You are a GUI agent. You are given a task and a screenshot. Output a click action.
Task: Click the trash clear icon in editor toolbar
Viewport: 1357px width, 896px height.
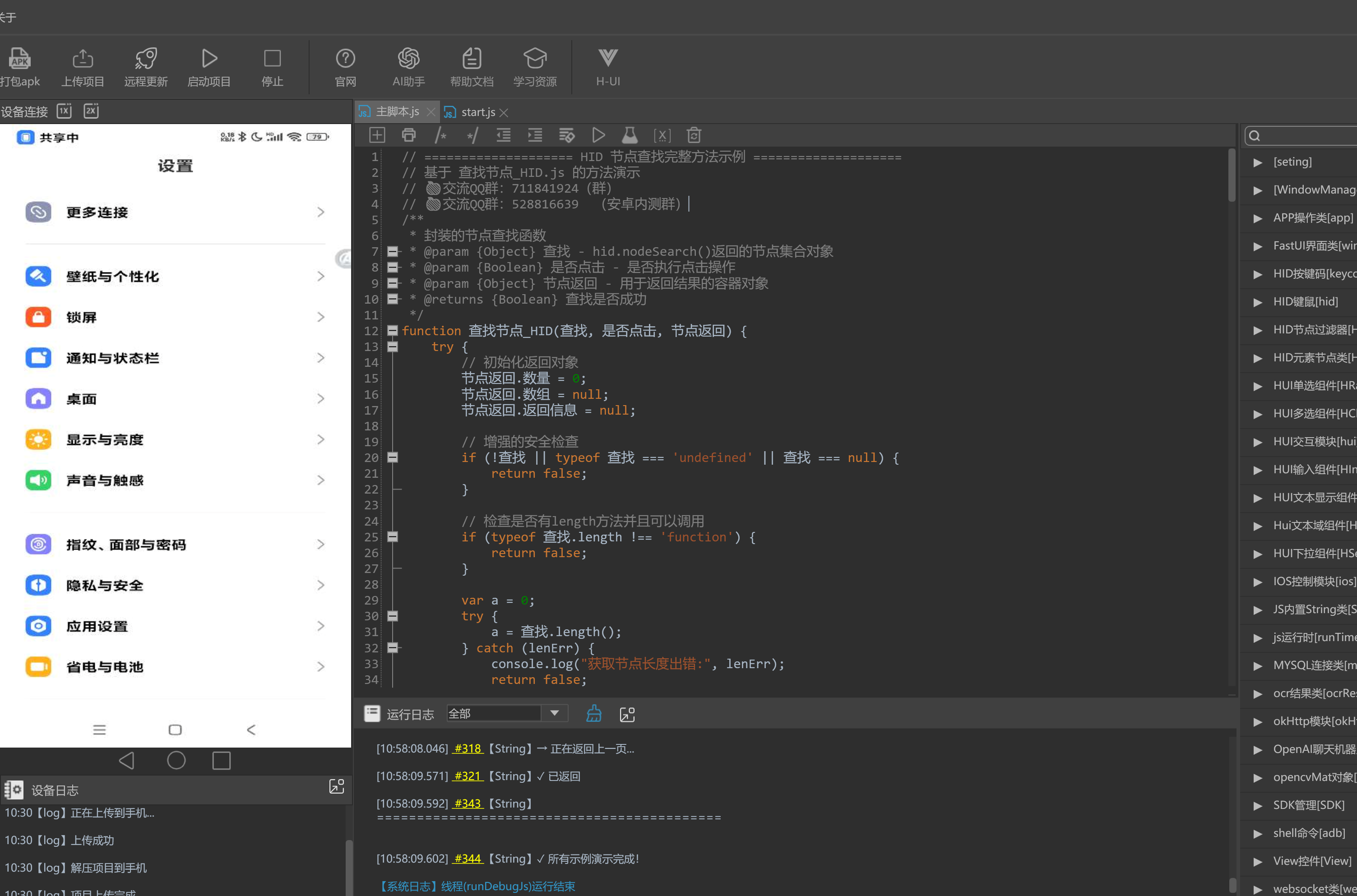(694, 135)
